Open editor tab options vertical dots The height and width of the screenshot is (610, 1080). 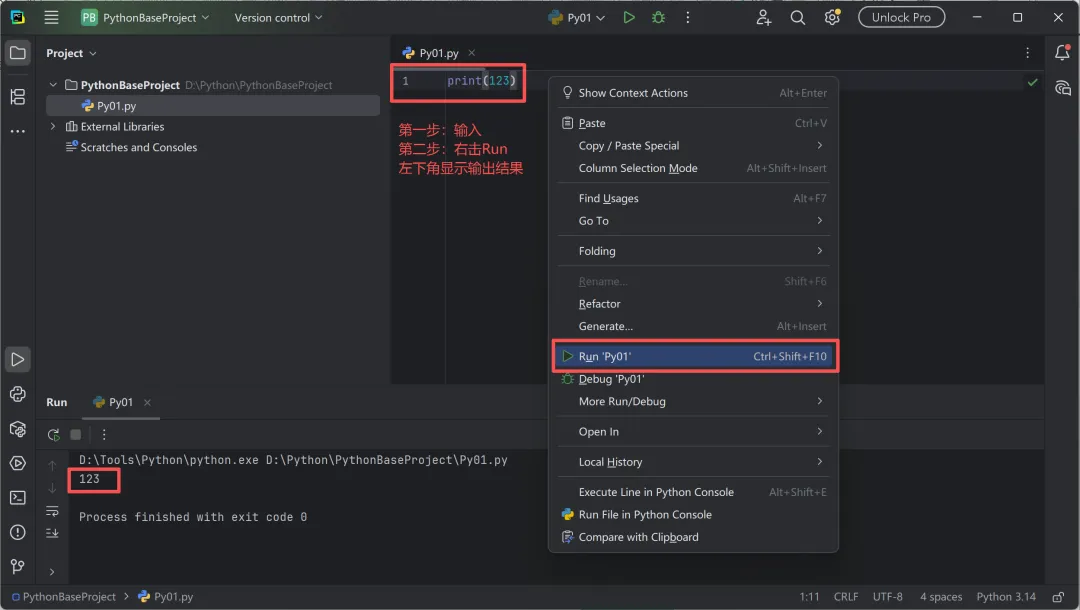1027,53
